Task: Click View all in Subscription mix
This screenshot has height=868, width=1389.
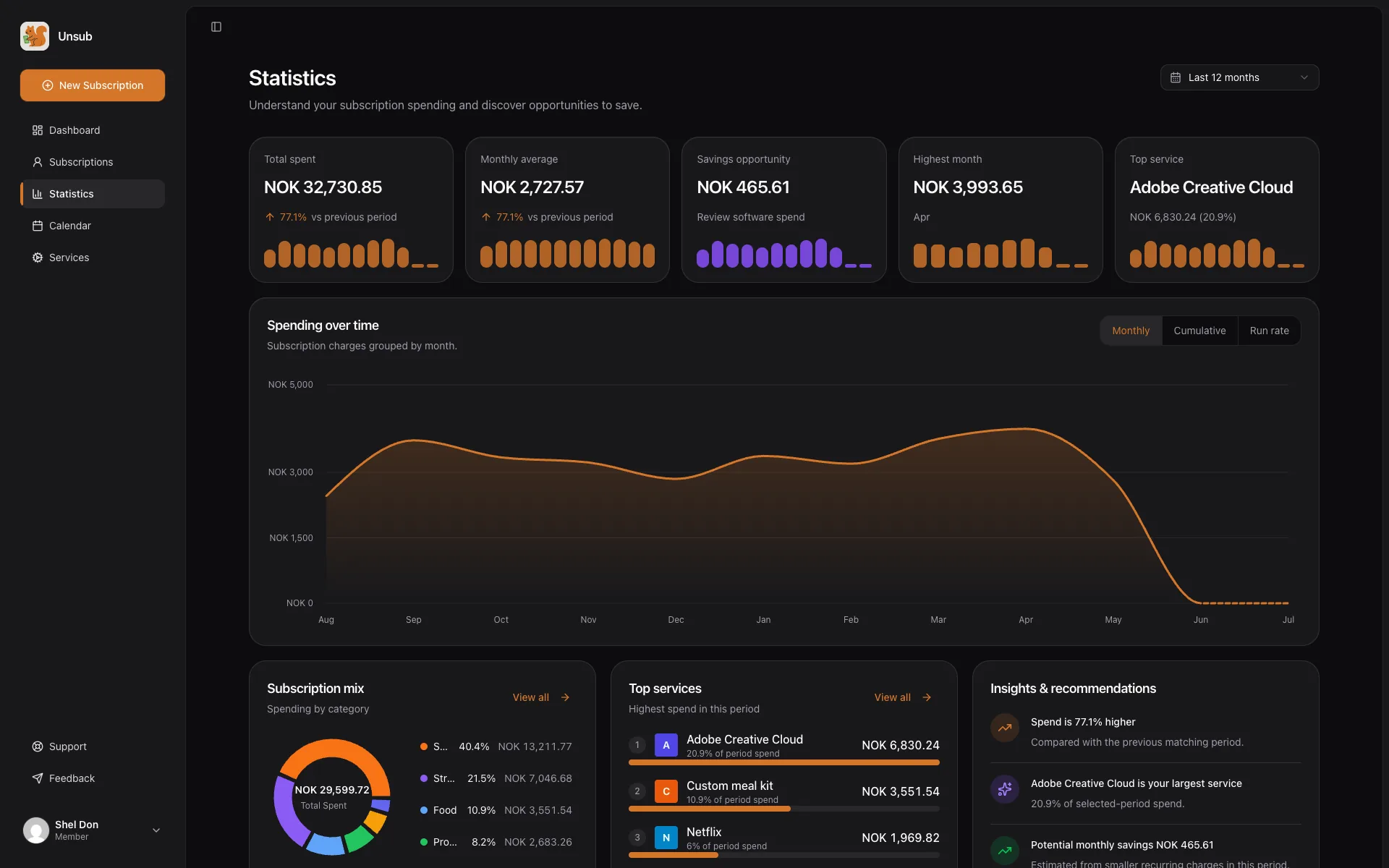Action: tap(541, 697)
